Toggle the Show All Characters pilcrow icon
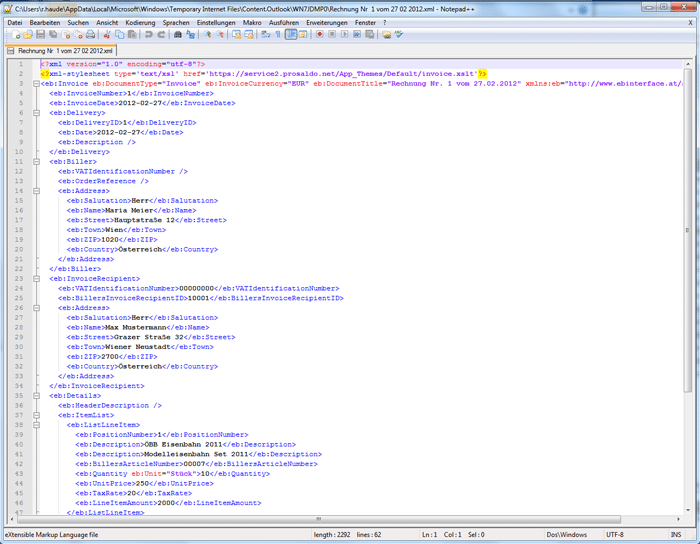The image size is (700, 544). tap(279, 35)
